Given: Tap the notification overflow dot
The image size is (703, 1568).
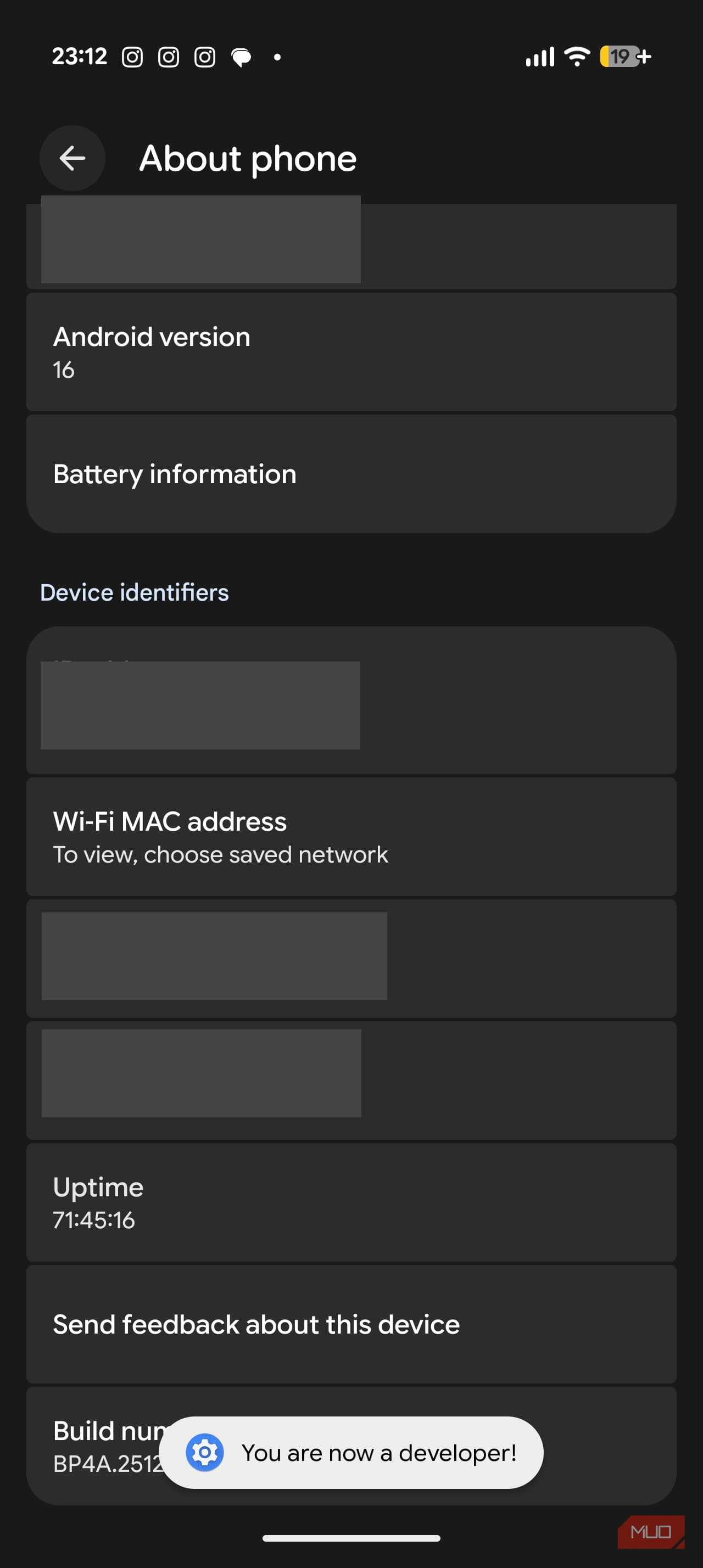Looking at the screenshot, I should (277, 57).
